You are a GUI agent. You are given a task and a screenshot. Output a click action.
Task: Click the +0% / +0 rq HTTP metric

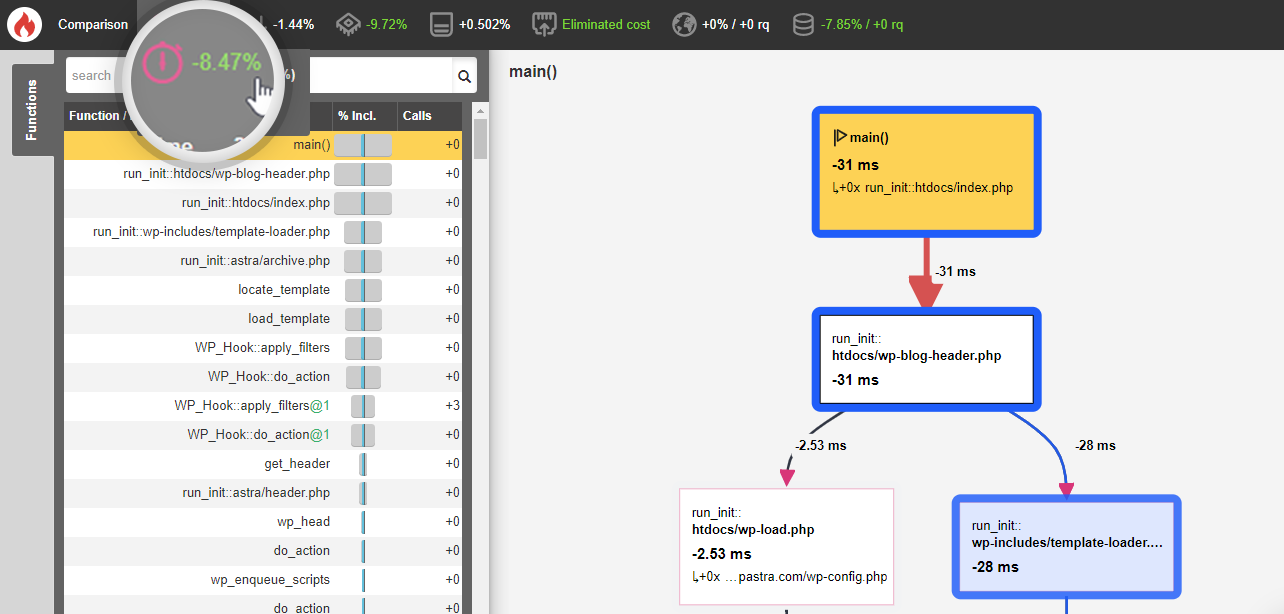(x=736, y=24)
